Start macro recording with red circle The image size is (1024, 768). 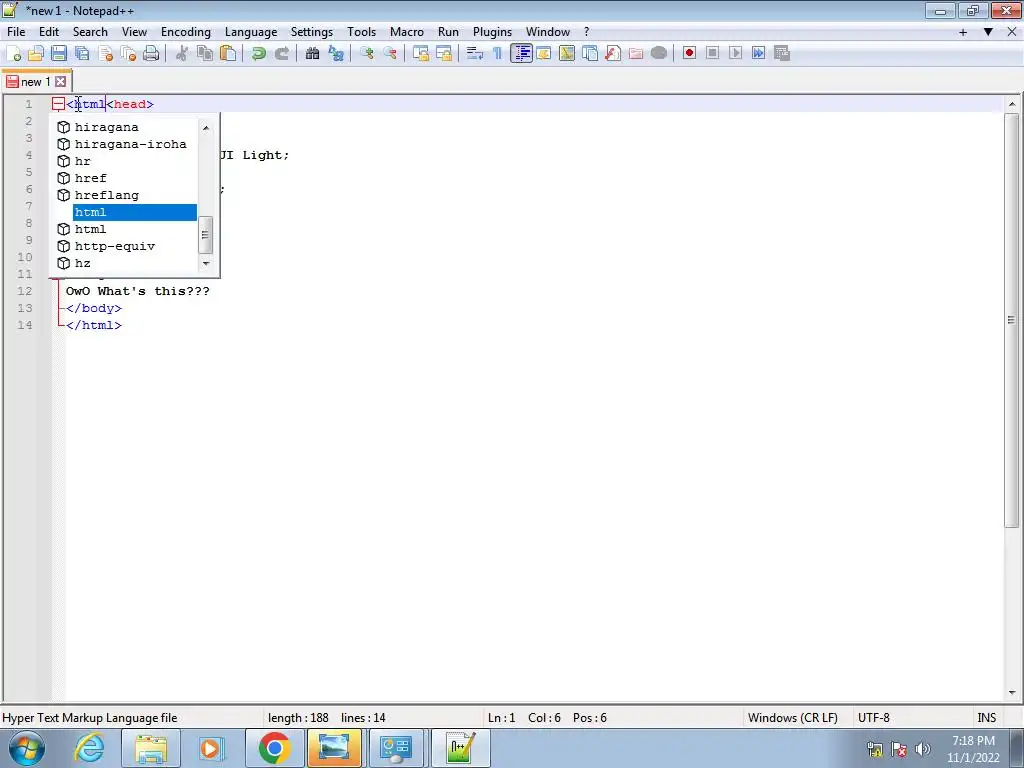click(689, 54)
